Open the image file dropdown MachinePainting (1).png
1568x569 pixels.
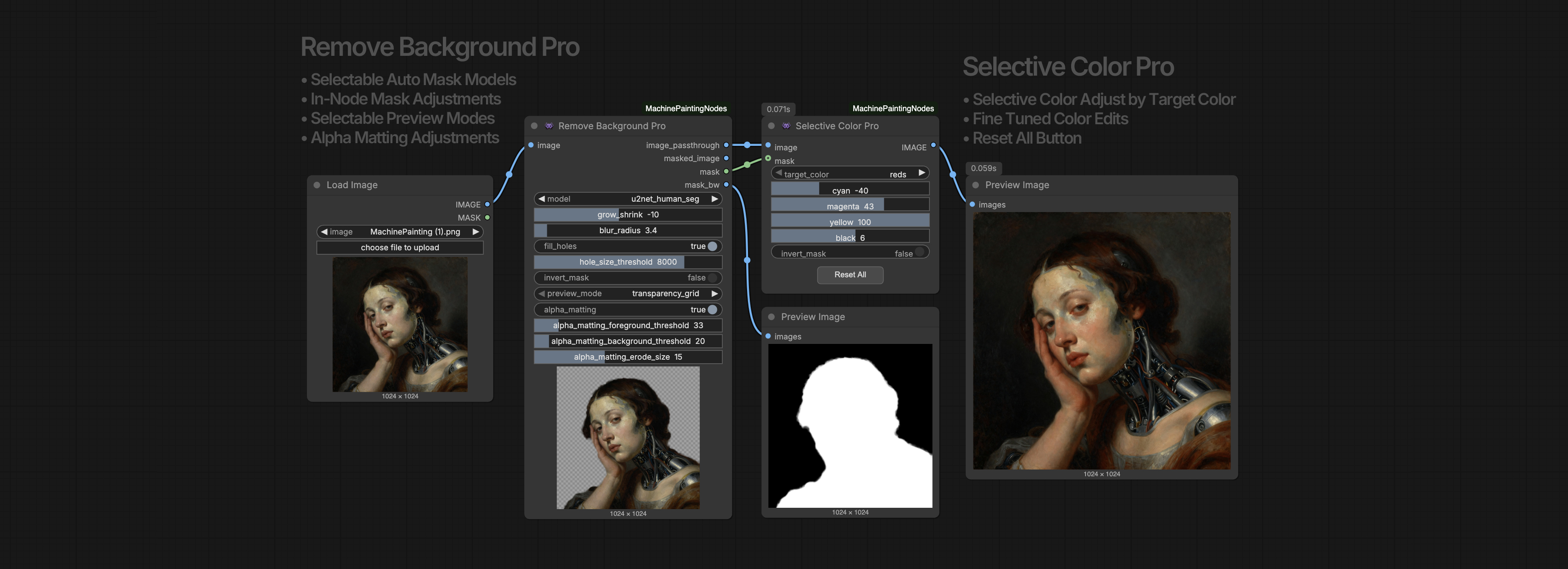pyautogui.click(x=400, y=232)
